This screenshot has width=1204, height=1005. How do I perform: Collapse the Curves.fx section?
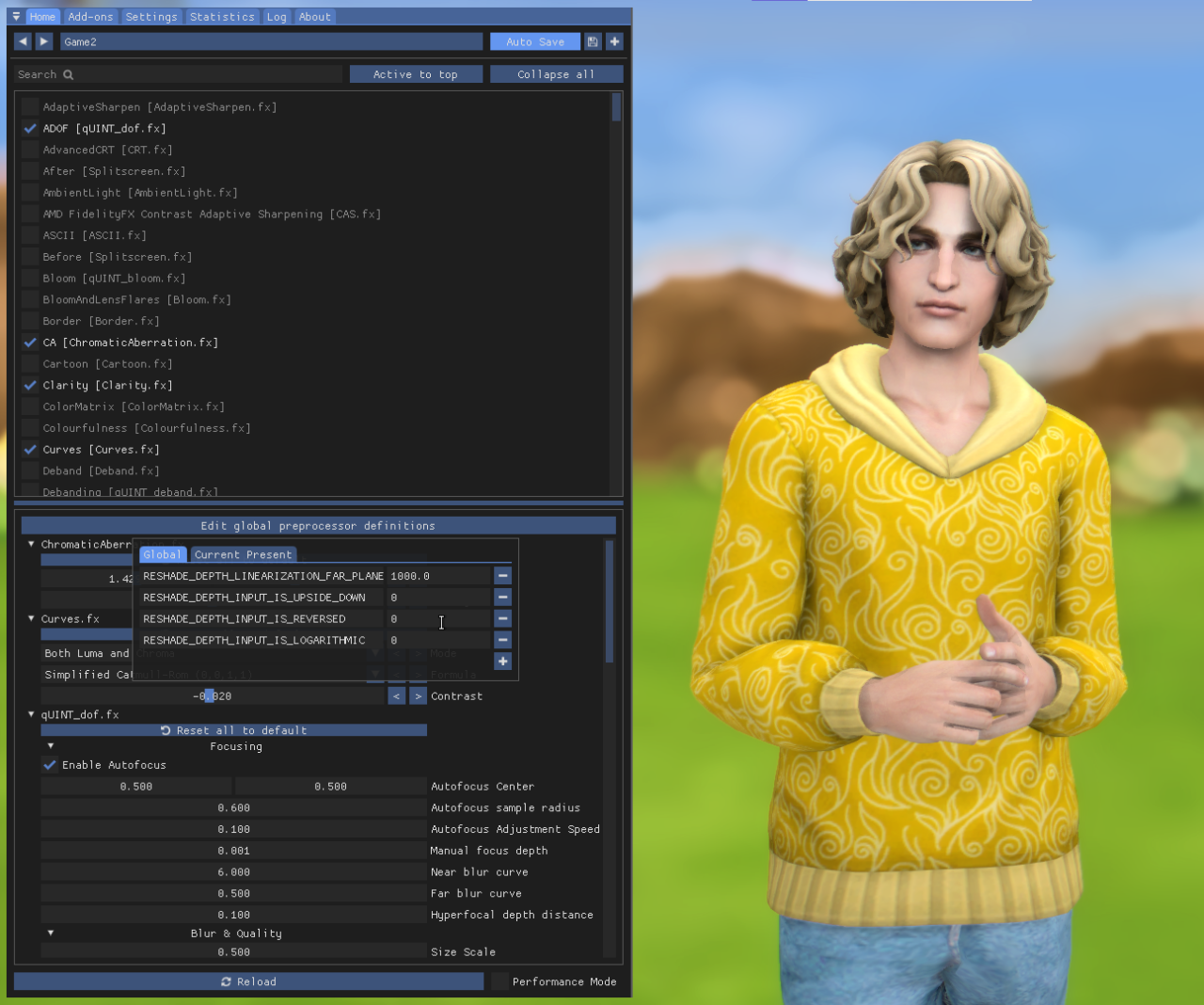31,618
